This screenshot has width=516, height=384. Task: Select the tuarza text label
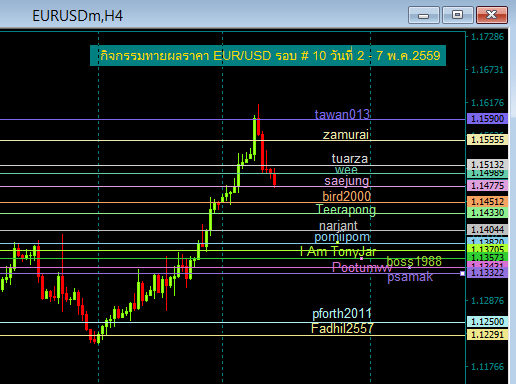point(350,159)
